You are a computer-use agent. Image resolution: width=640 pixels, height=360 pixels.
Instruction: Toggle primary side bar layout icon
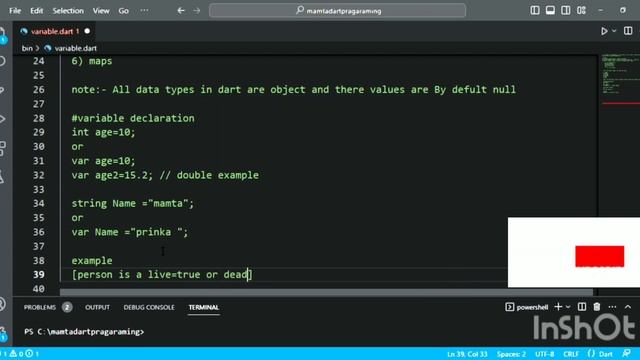click(x=535, y=10)
